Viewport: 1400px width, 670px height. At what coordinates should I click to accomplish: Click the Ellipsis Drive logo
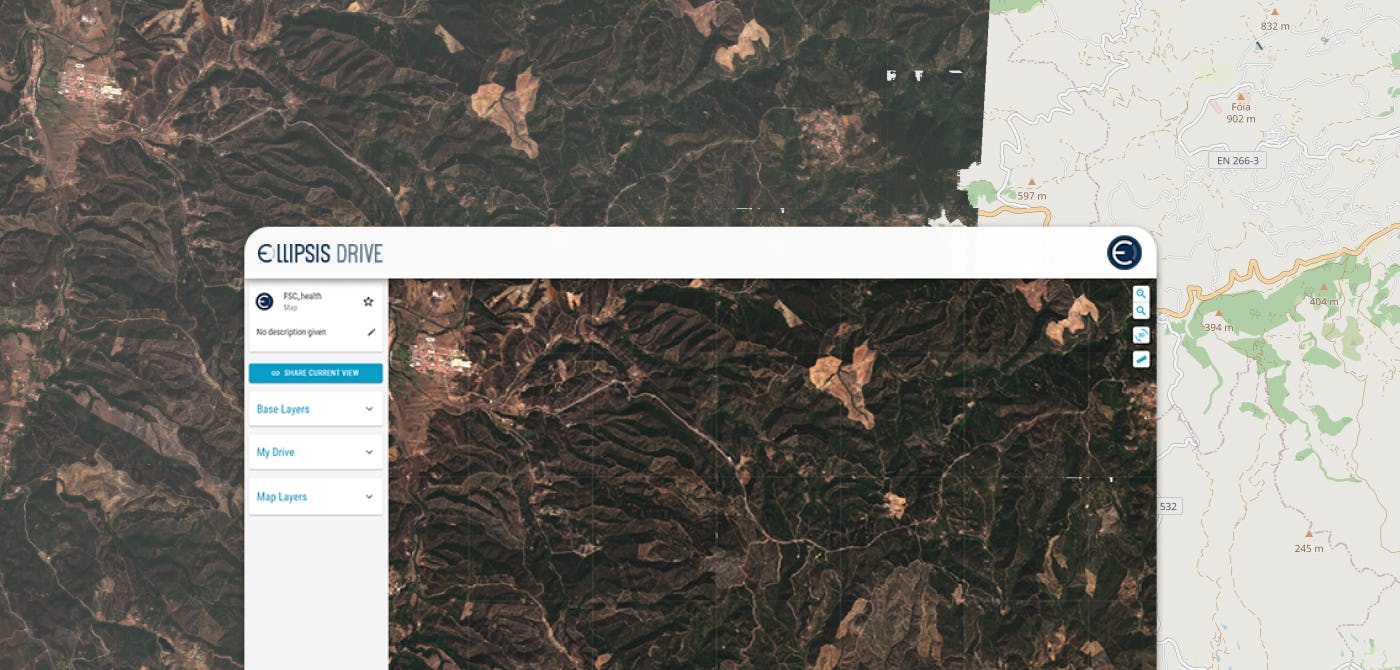coord(320,253)
